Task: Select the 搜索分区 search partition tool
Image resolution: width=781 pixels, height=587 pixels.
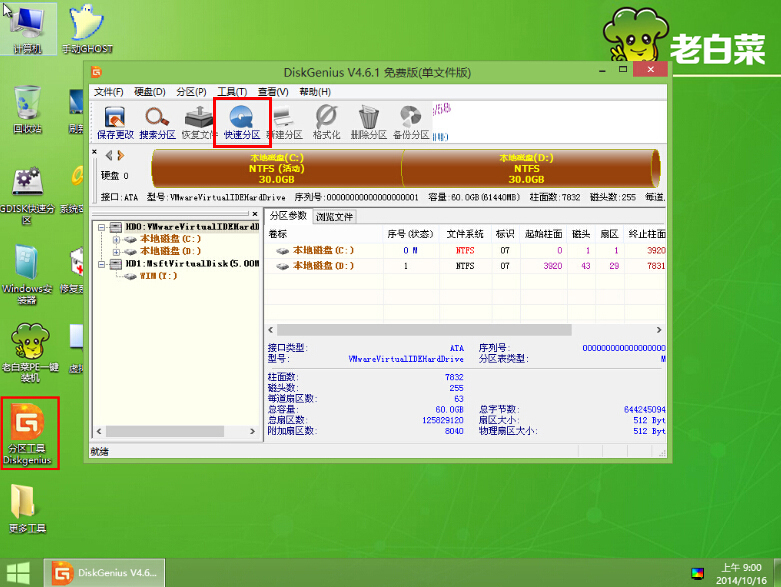Action: 157,122
